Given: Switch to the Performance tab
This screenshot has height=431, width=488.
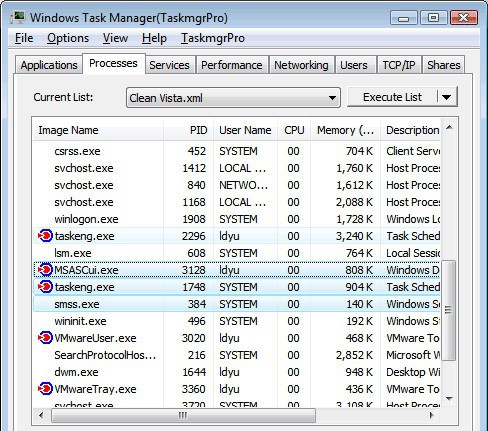Looking at the screenshot, I should tap(232, 65).
